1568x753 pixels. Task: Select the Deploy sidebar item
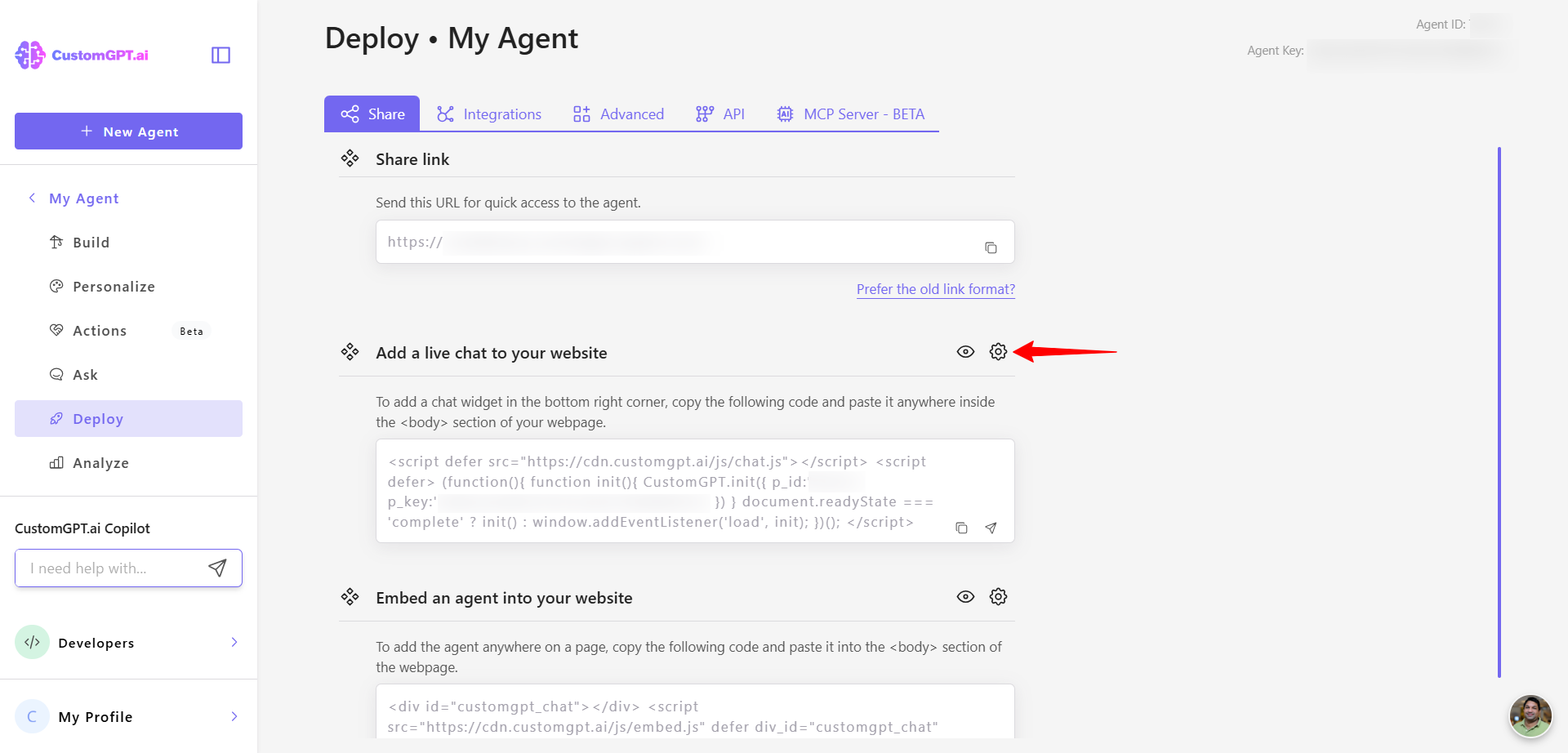click(128, 419)
